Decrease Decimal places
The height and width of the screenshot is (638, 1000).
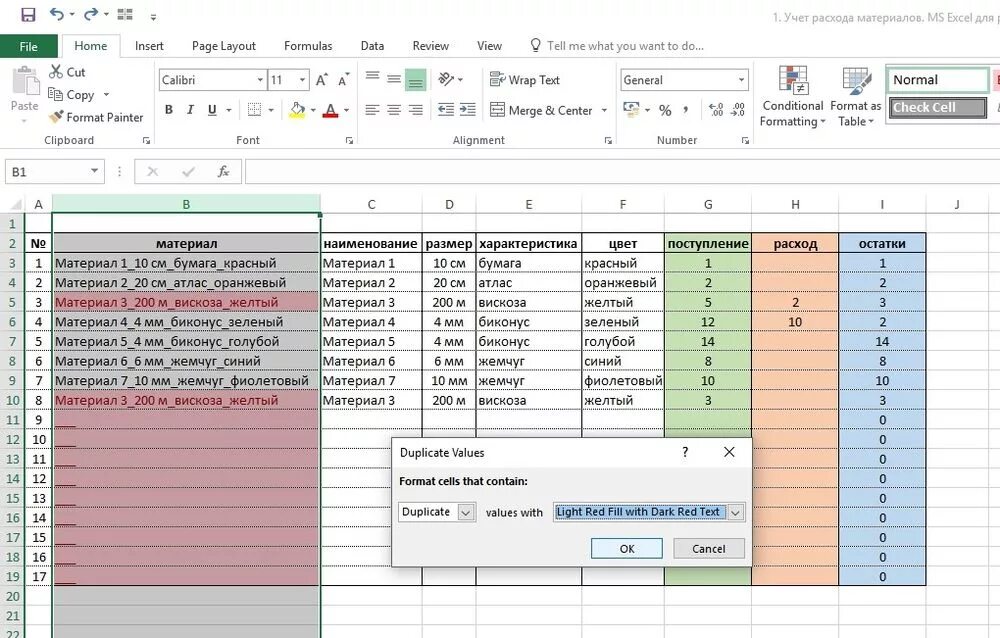pos(738,110)
